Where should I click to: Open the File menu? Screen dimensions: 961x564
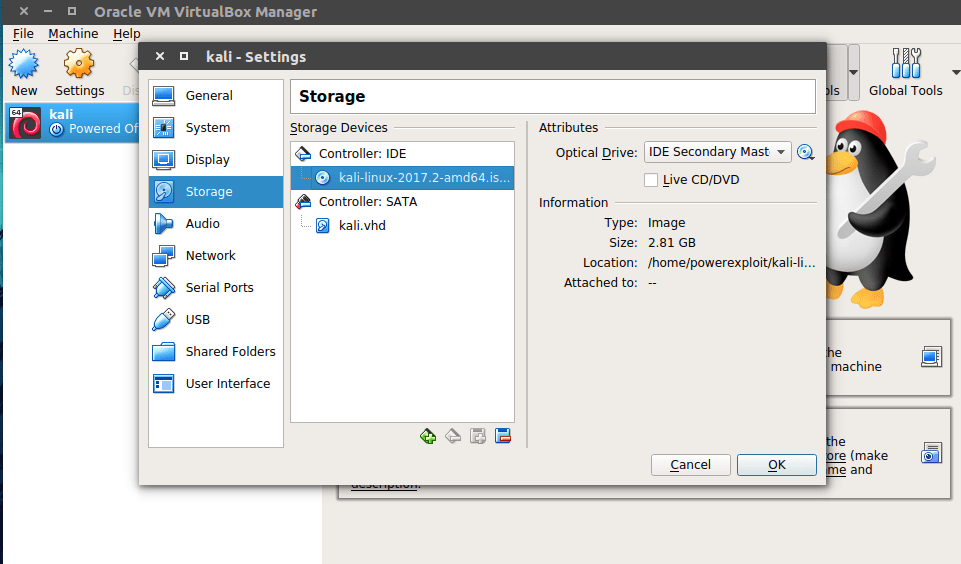pyautogui.click(x=23, y=34)
